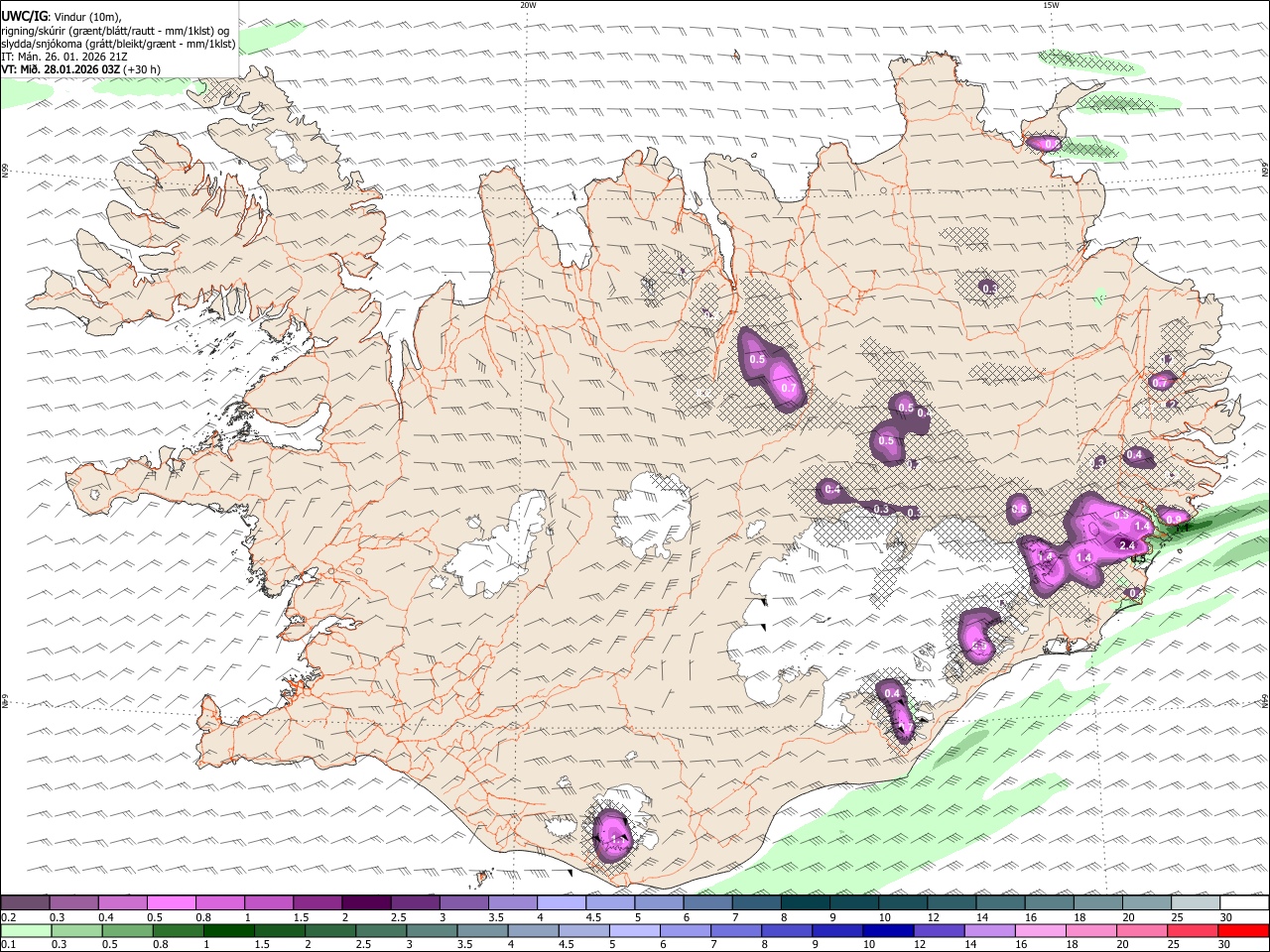Pick the darkest green swatch above lower legend's '1'
Viewport: 1270px width, 952px height.
pos(228,931)
